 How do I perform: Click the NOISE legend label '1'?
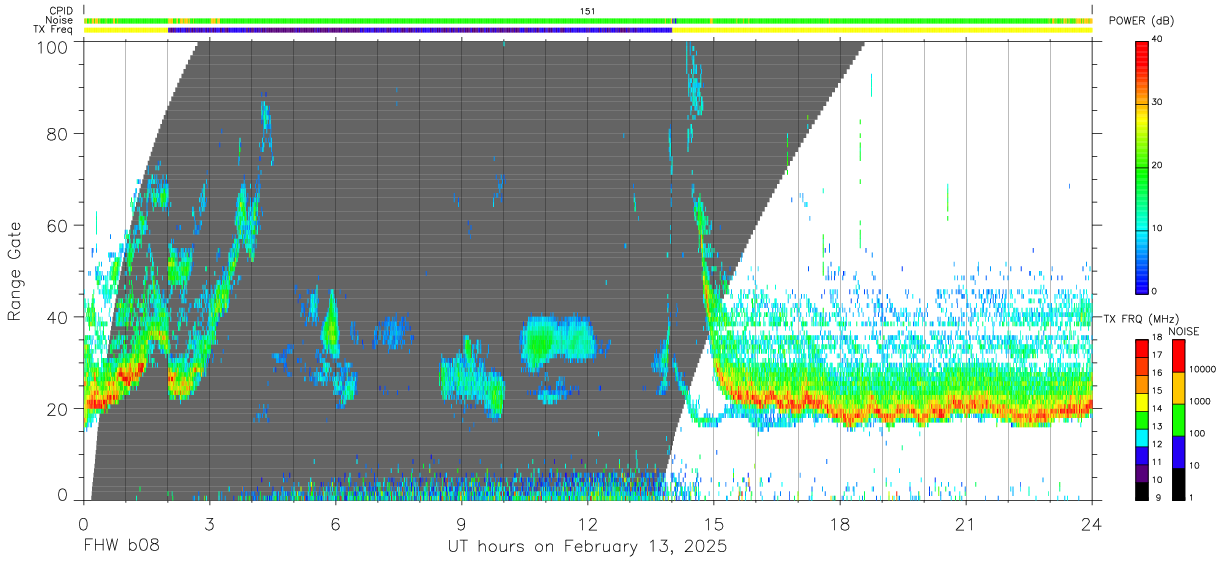[x=1192, y=497]
